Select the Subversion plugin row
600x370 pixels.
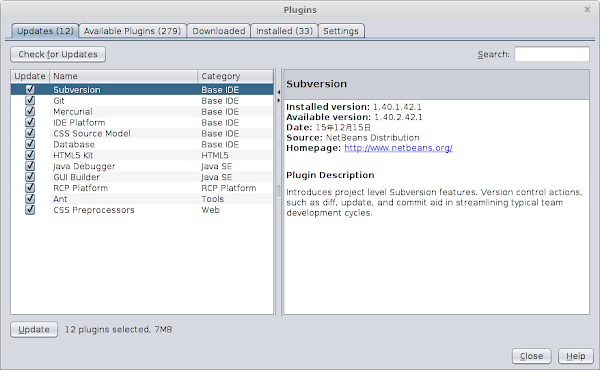point(142,90)
